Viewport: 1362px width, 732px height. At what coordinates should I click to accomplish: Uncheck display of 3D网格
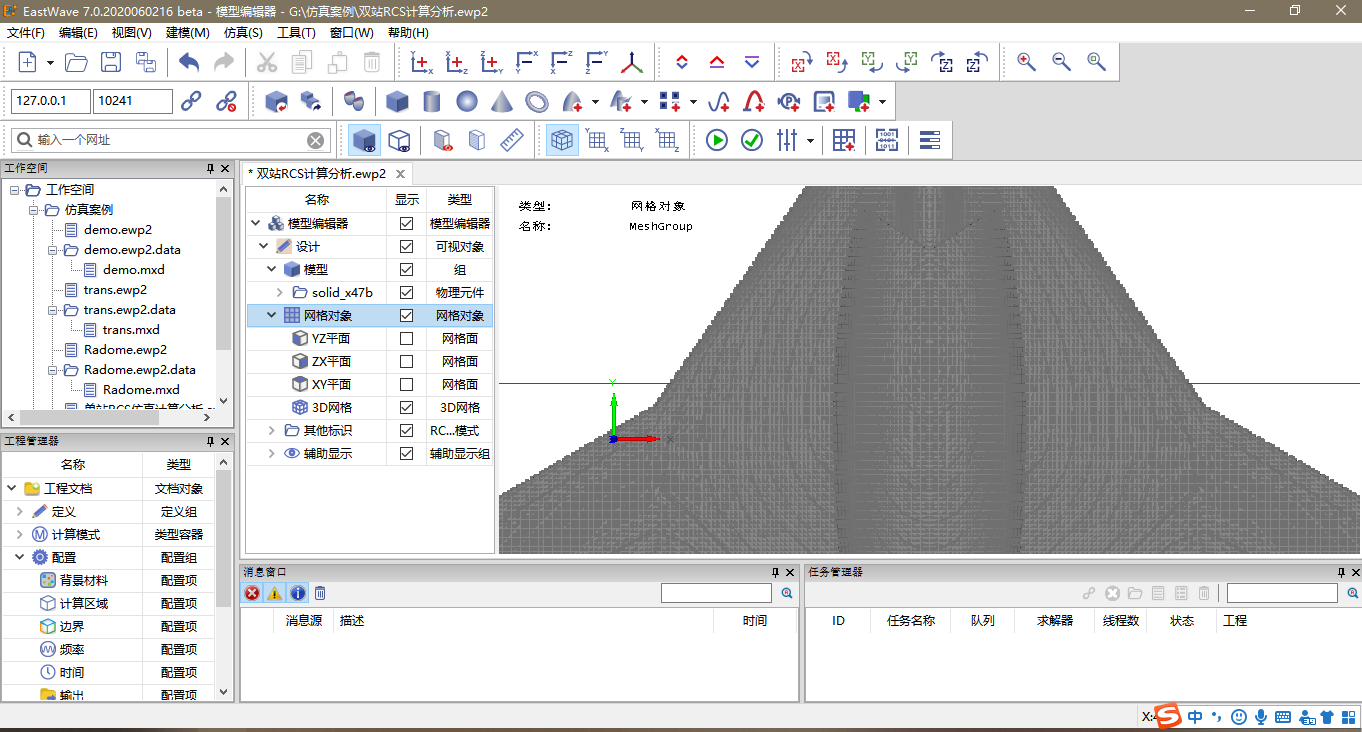406,407
